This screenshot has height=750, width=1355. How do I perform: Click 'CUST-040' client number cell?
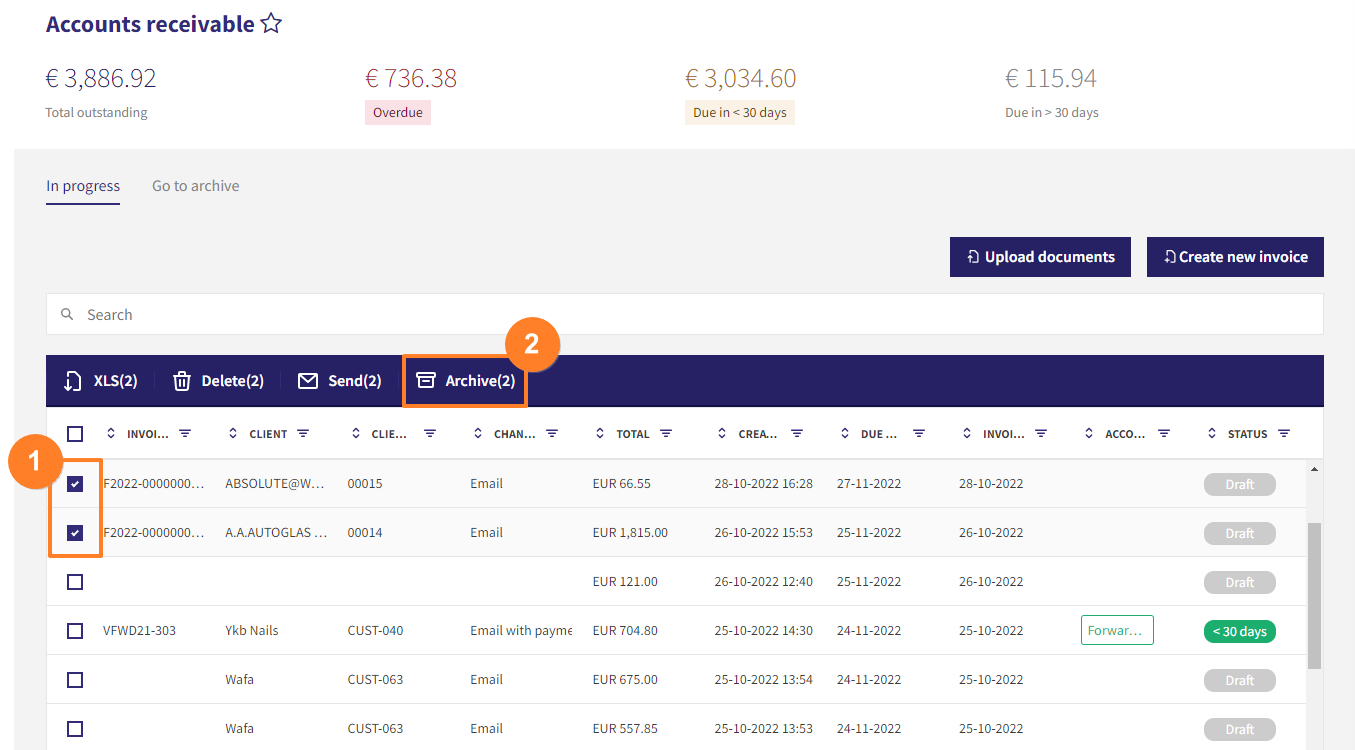click(375, 631)
